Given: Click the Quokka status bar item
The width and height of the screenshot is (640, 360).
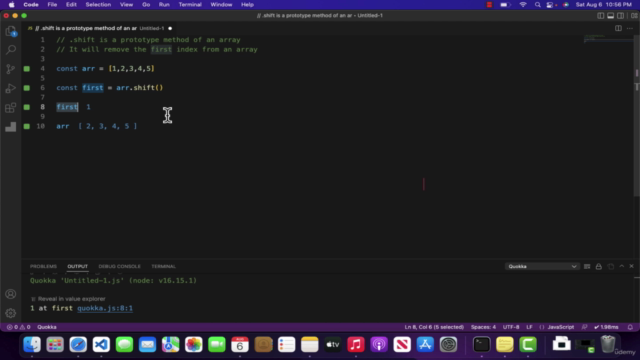Looking at the screenshot, I should (47, 327).
